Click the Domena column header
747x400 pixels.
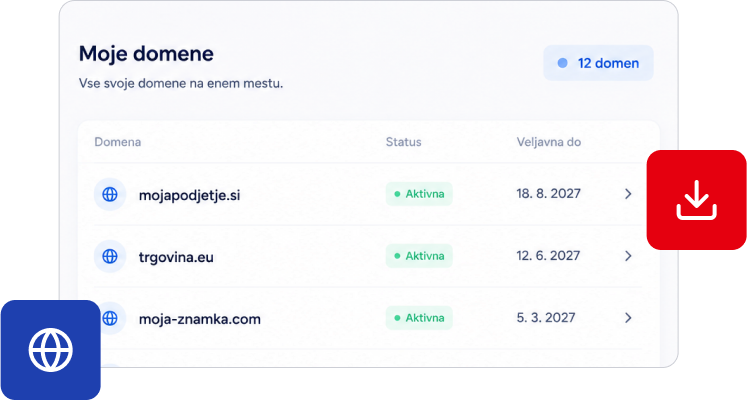point(118,142)
